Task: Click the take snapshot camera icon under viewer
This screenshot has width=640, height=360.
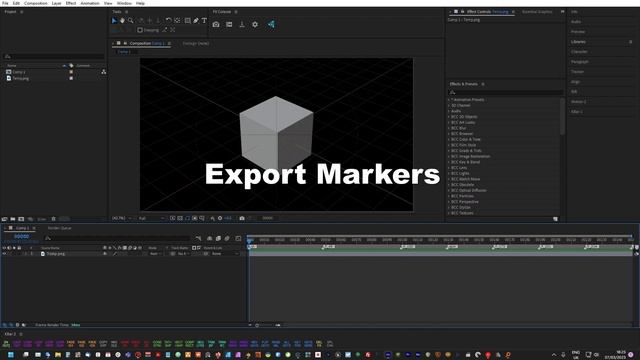Action: click(x=242, y=218)
